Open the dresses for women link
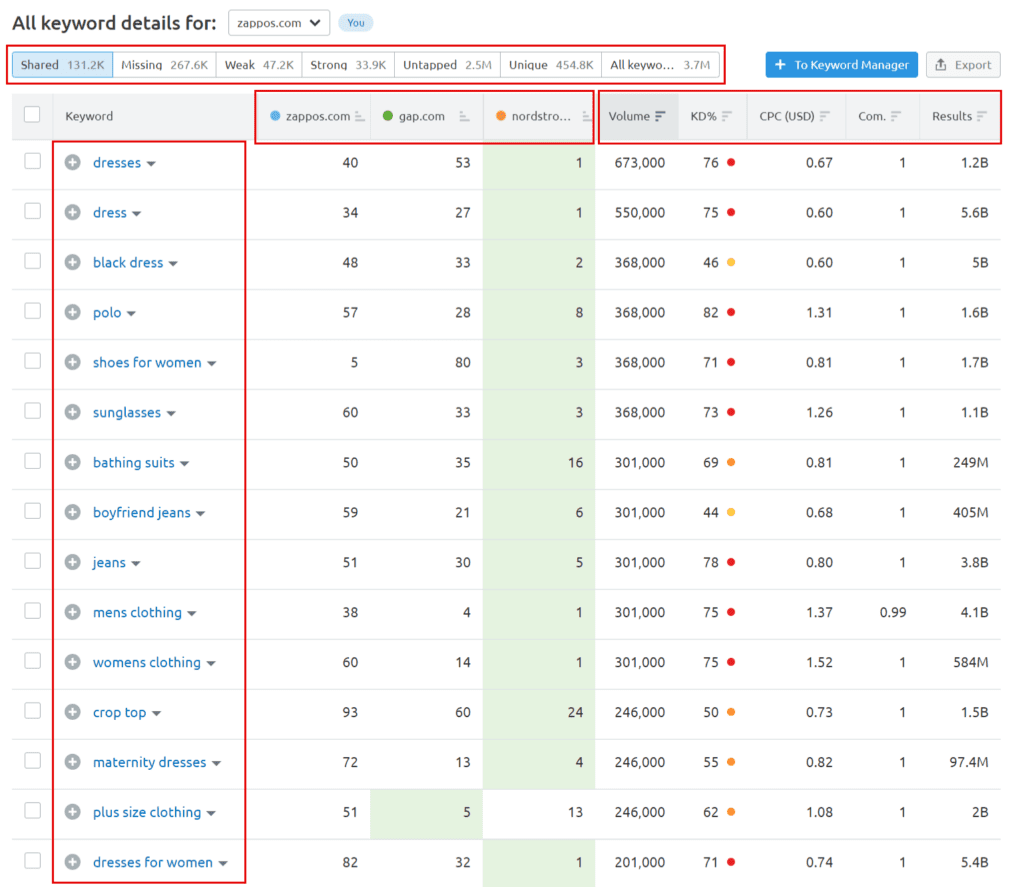The image size is (1024, 887). pyautogui.click(x=153, y=862)
